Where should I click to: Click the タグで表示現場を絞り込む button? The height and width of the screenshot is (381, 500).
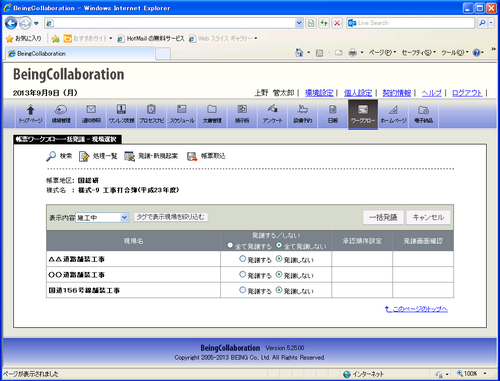(171, 217)
